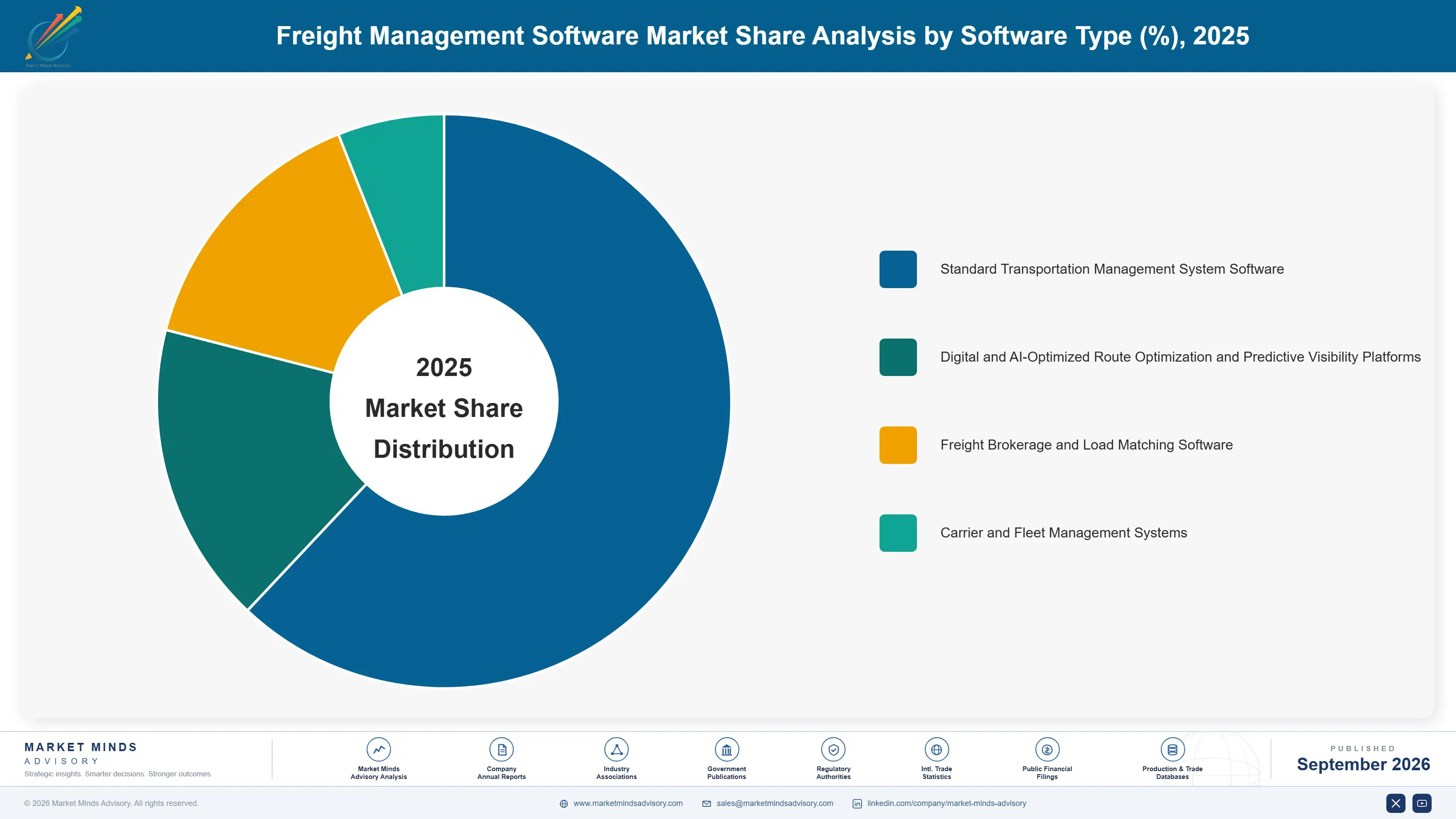1456x819 pixels.
Task: Click the blue Standard Transportation Management legend swatch
Action: pos(898,269)
